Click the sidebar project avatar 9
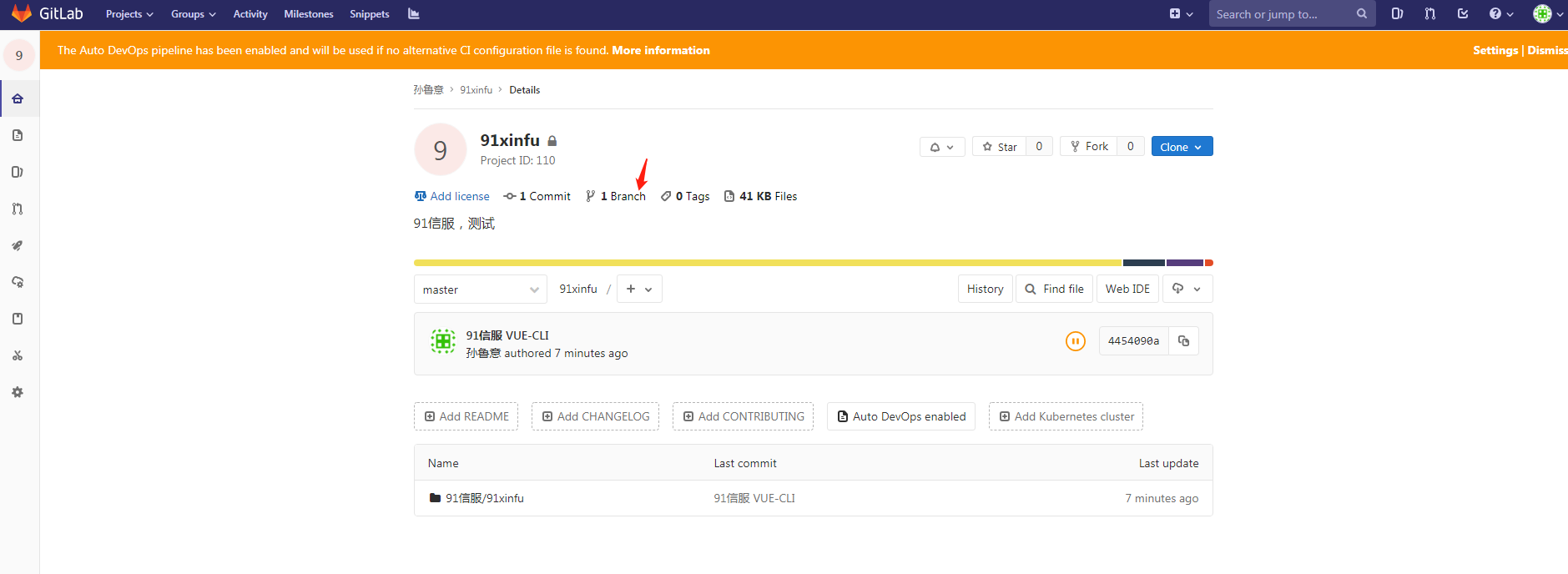Viewport: 1568px width, 574px height. pyautogui.click(x=19, y=55)
